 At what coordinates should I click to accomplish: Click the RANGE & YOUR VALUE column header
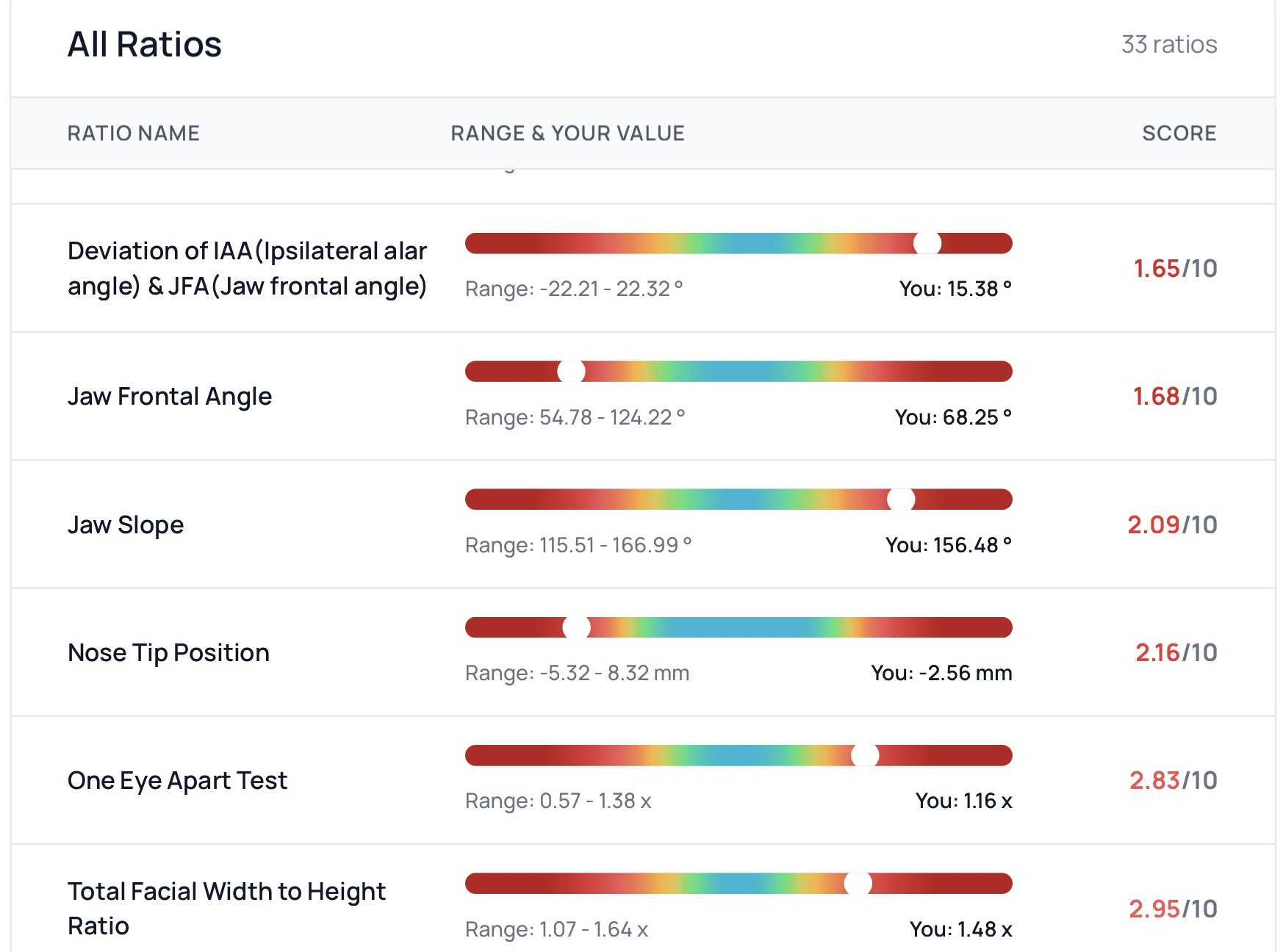pos(567,133)
